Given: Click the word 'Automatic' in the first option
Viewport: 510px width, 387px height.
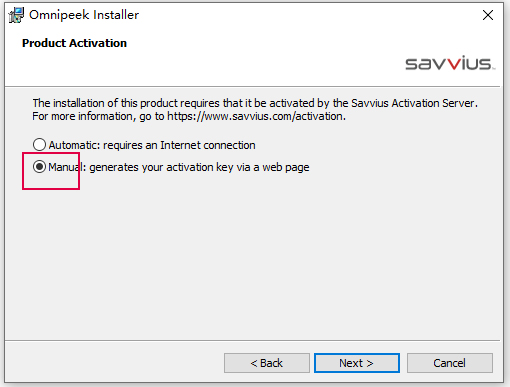Looking at the screenshot, I should (x=74, y=145).
